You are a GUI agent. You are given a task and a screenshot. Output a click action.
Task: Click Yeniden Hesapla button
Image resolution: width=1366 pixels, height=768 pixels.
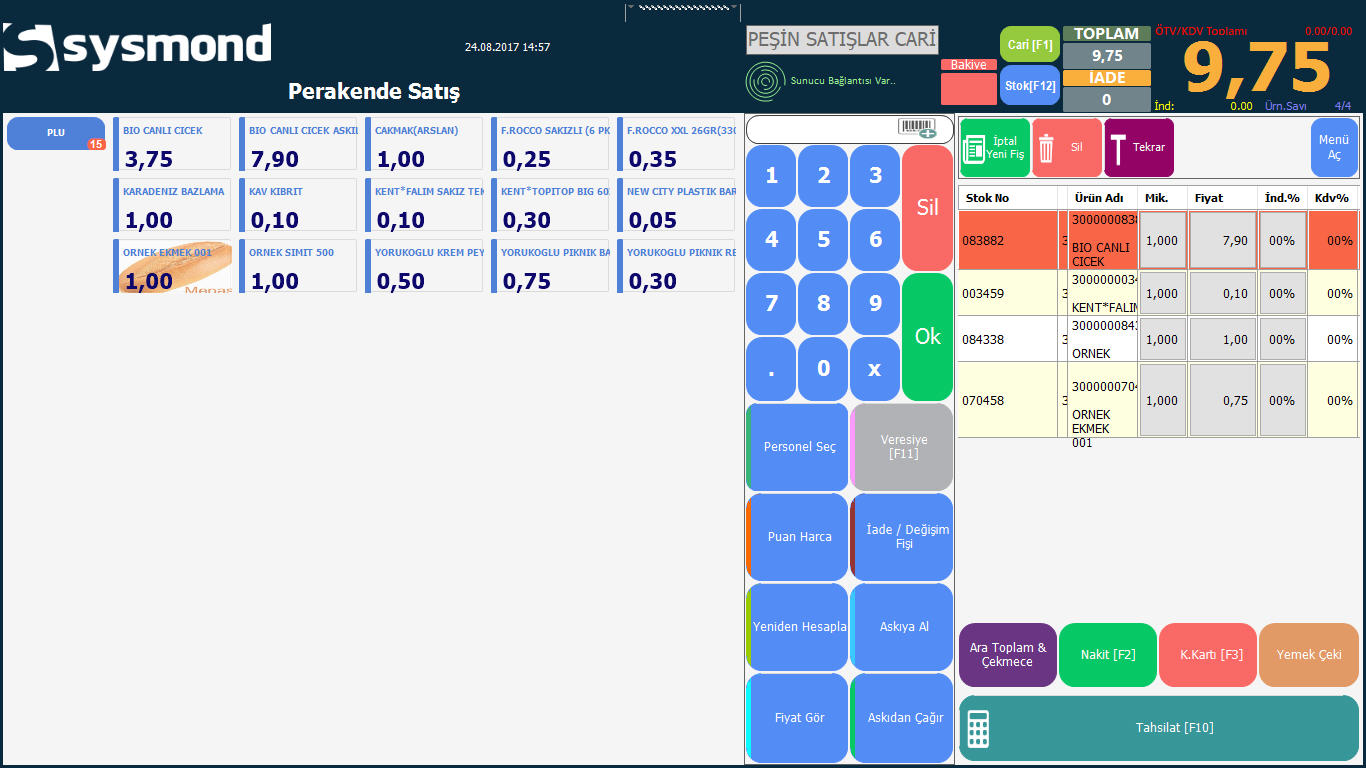coord(798,627)
